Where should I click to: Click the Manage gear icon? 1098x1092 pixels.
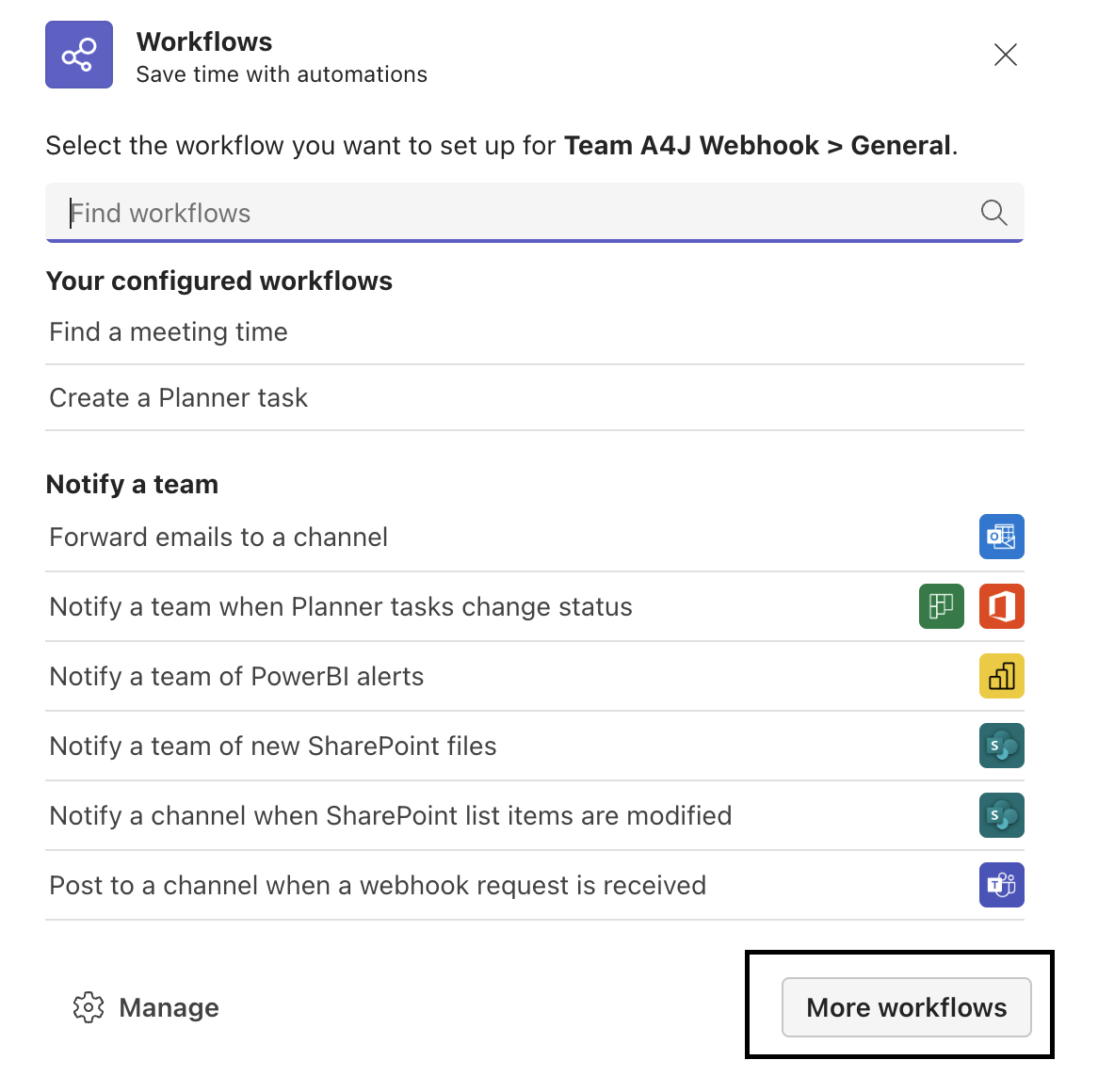(x=89, y=1007)
